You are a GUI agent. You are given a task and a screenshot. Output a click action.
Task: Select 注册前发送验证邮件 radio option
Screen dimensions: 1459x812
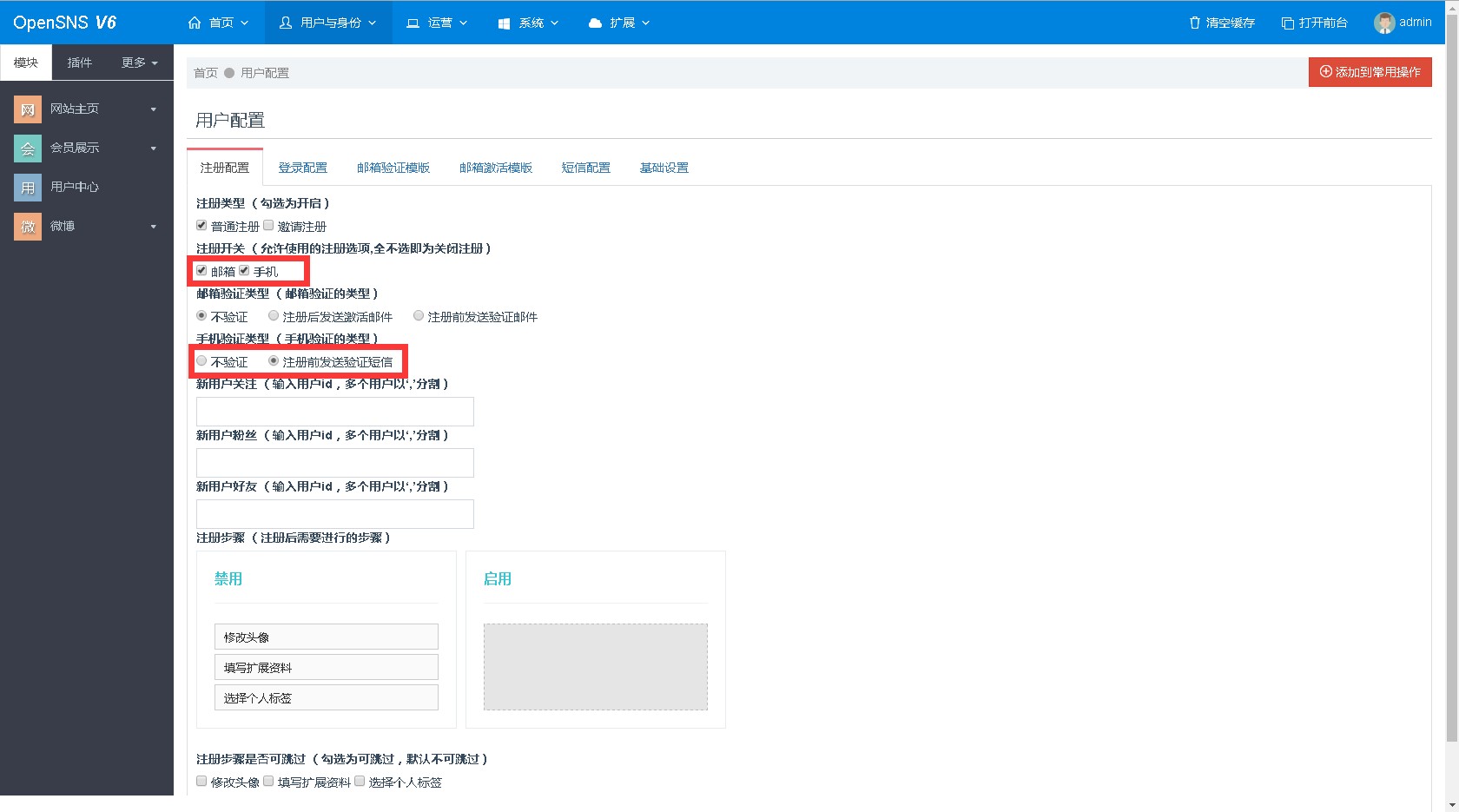(x=419, y=315)
